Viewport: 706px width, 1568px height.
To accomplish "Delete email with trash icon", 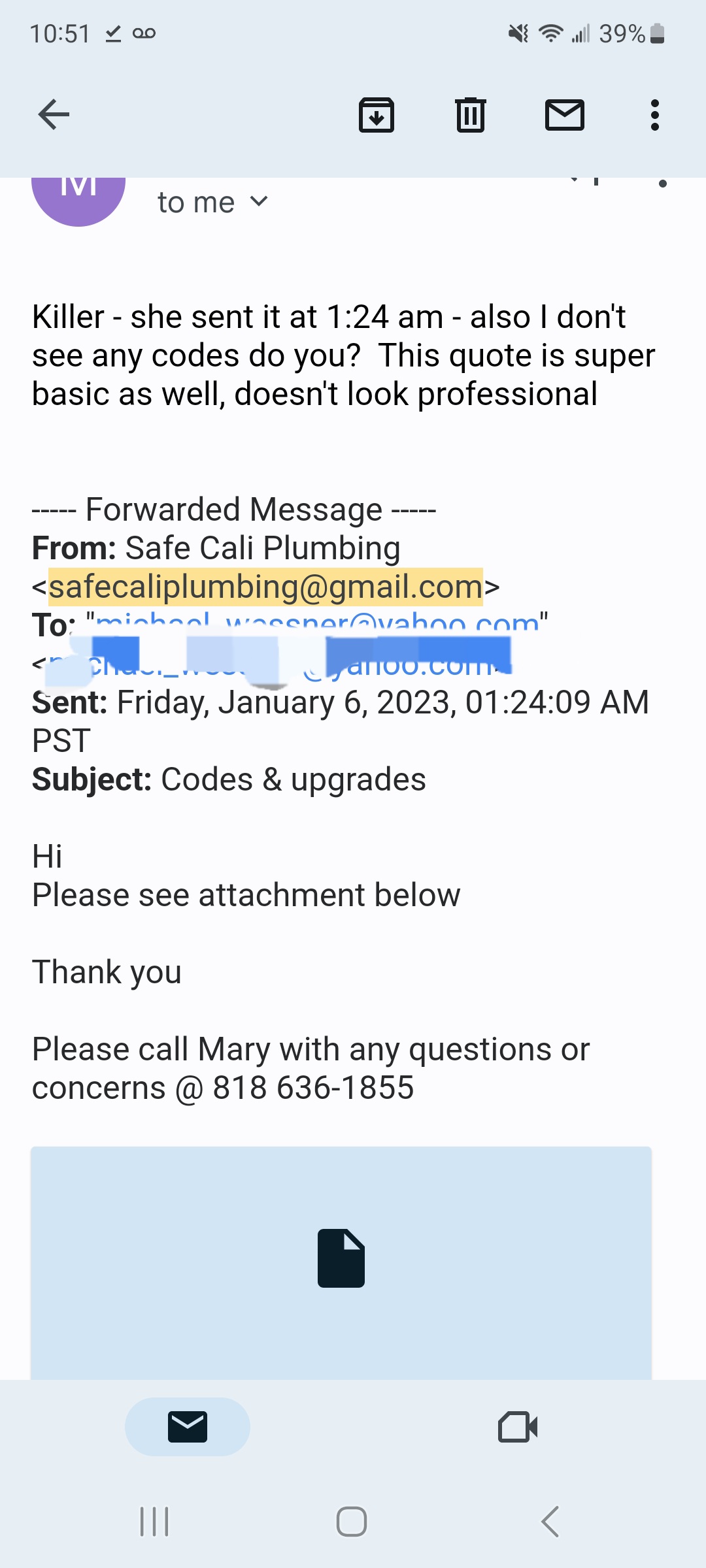I will point(471,115).
